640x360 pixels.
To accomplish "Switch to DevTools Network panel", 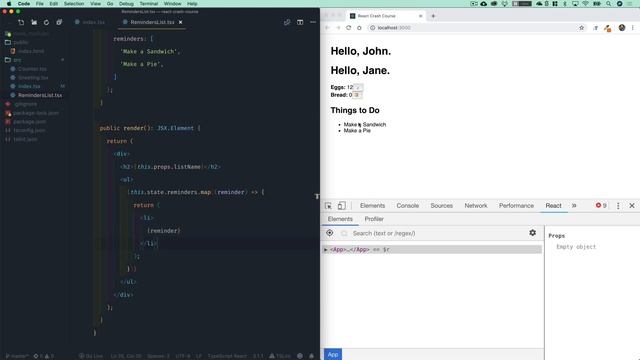I will click(476, 206).
